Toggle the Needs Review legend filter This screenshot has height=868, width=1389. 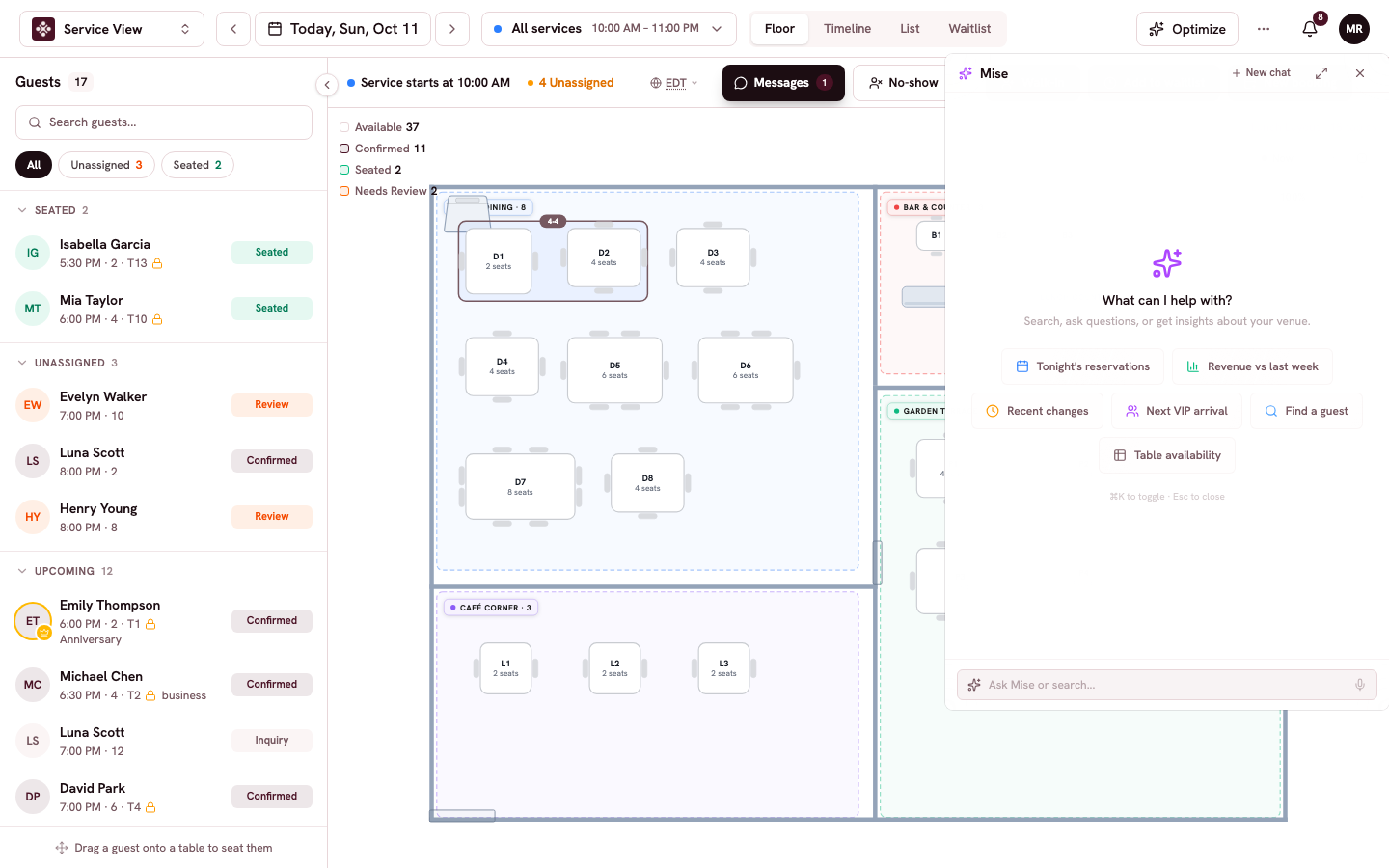(x=388, y=191)
